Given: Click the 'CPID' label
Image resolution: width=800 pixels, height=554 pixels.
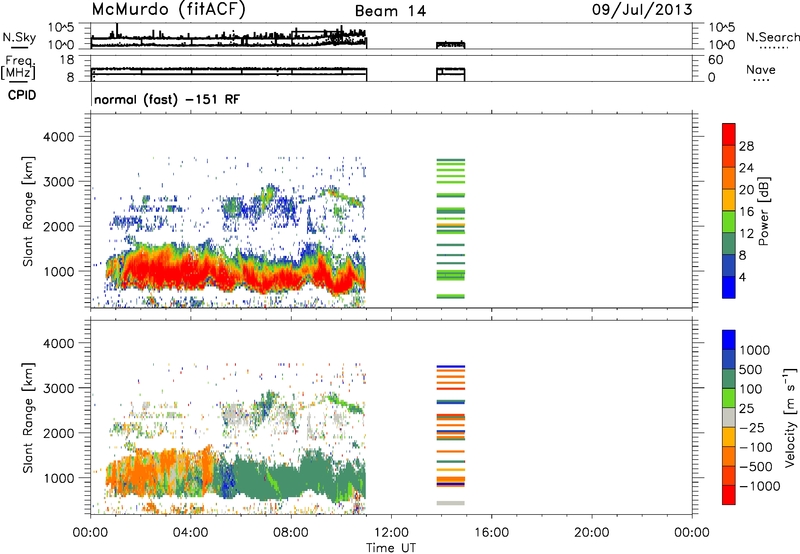Looking at the screenshot, I should pyautogui.click(x=22, y=95).
